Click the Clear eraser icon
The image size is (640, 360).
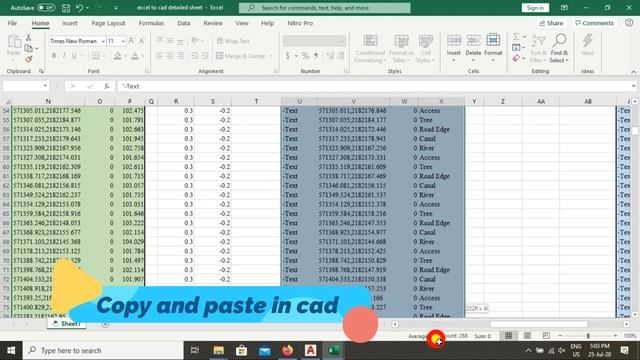pos(516,59)
